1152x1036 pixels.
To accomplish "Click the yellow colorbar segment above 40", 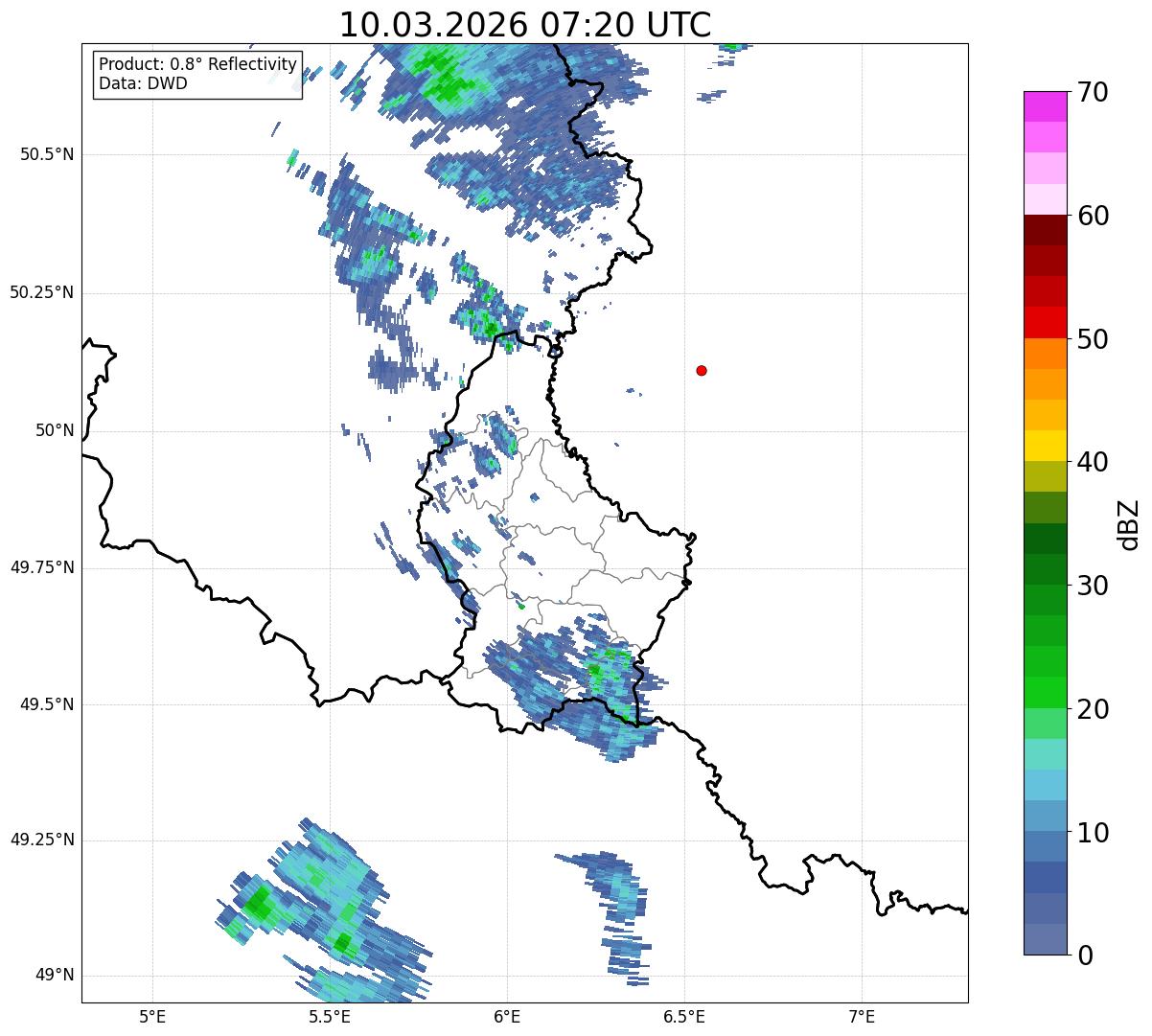I will click(1045, 447).
